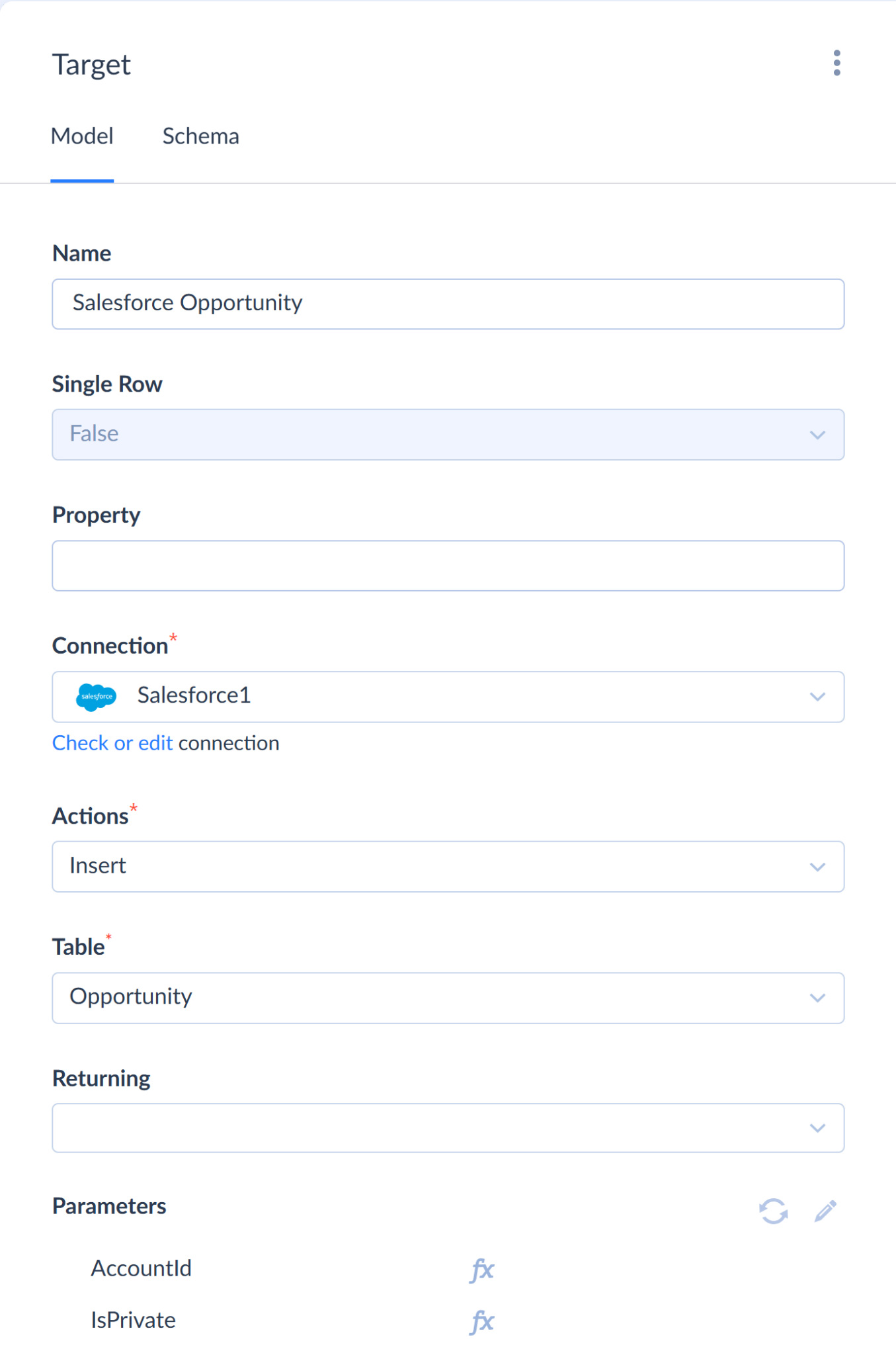Image resolution: width=896 pixels, height=1355 pixels.
Task: Click the Salesforce cloud logo
Action: [x=97, y=697]
